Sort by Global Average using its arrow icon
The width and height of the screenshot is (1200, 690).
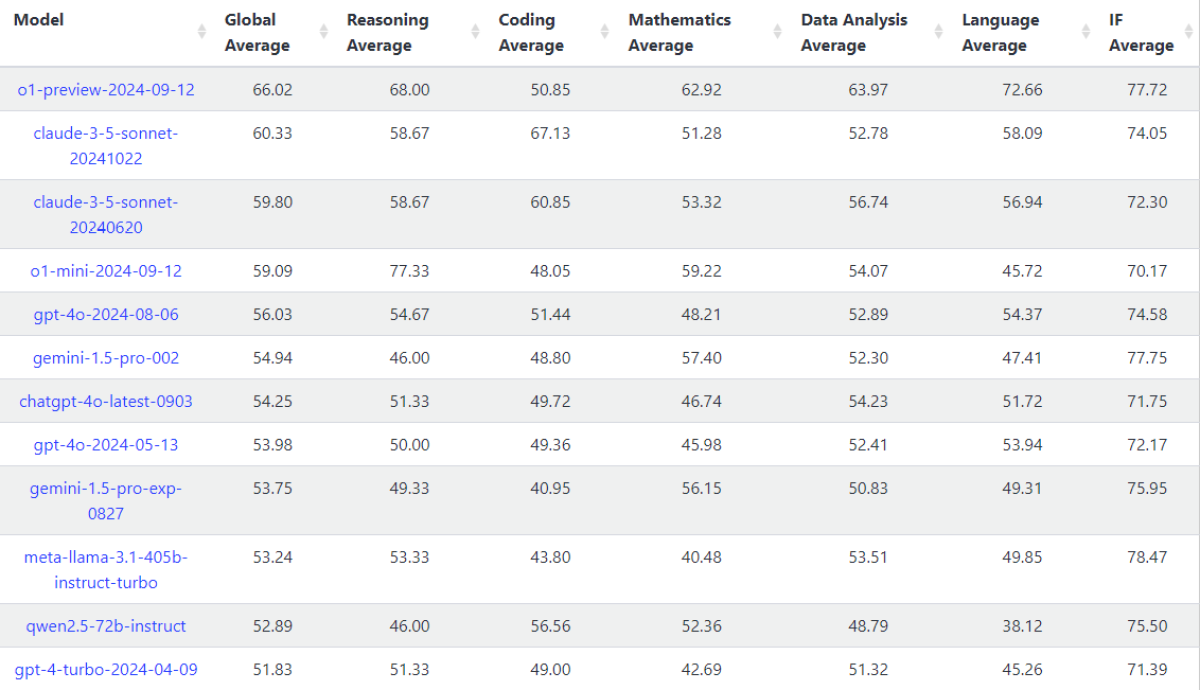[324, 32]
